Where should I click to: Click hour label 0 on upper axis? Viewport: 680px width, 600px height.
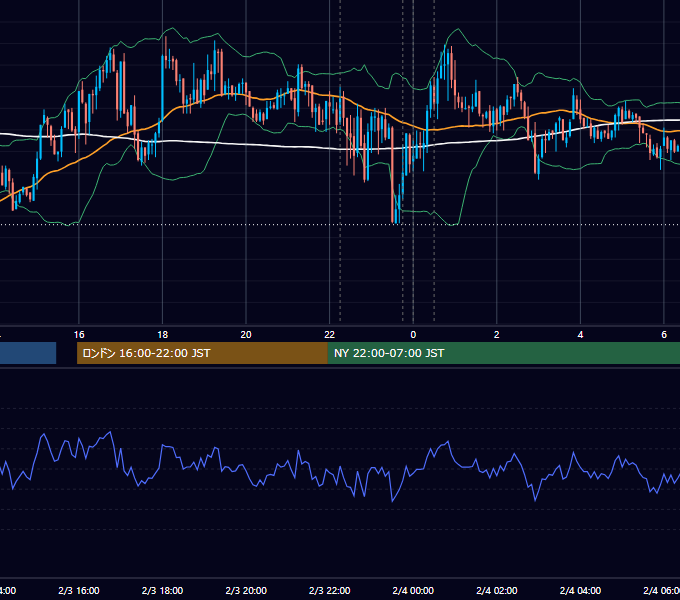click(x=413, y=335)
